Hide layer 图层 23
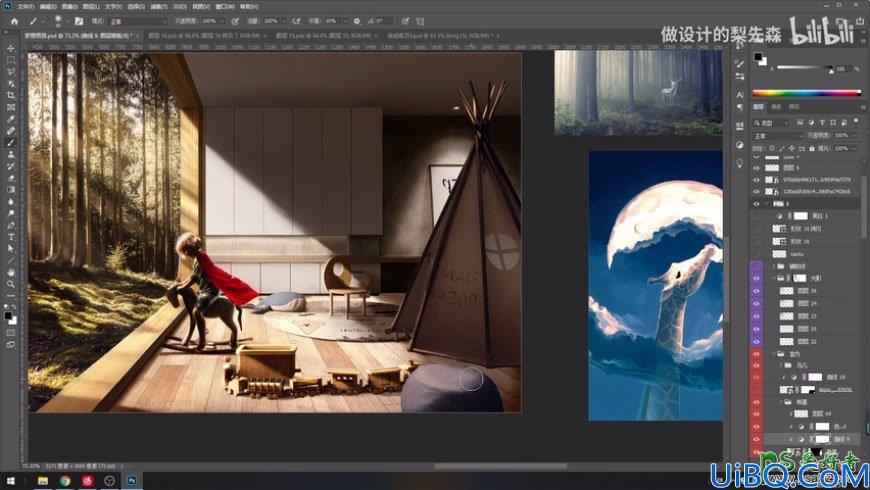 click(x=756, y=316)
